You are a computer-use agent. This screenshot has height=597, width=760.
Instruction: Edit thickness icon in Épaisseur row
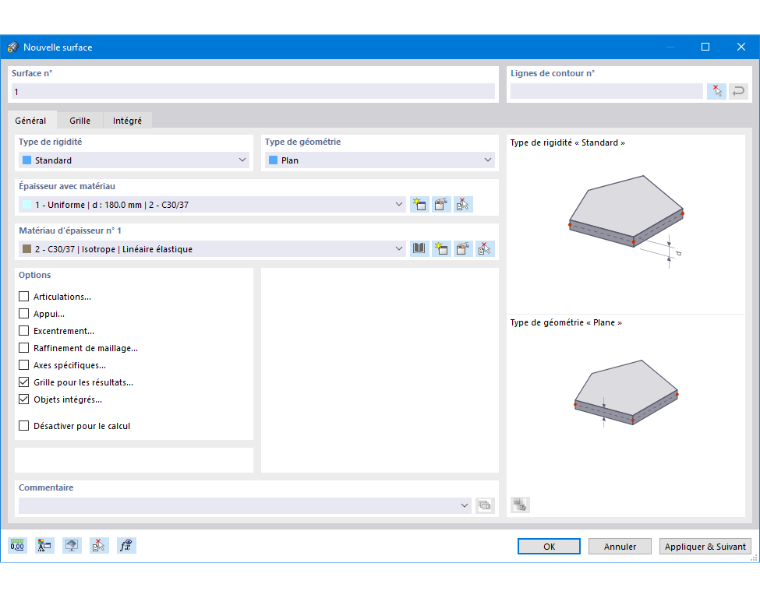click(441, 204)
